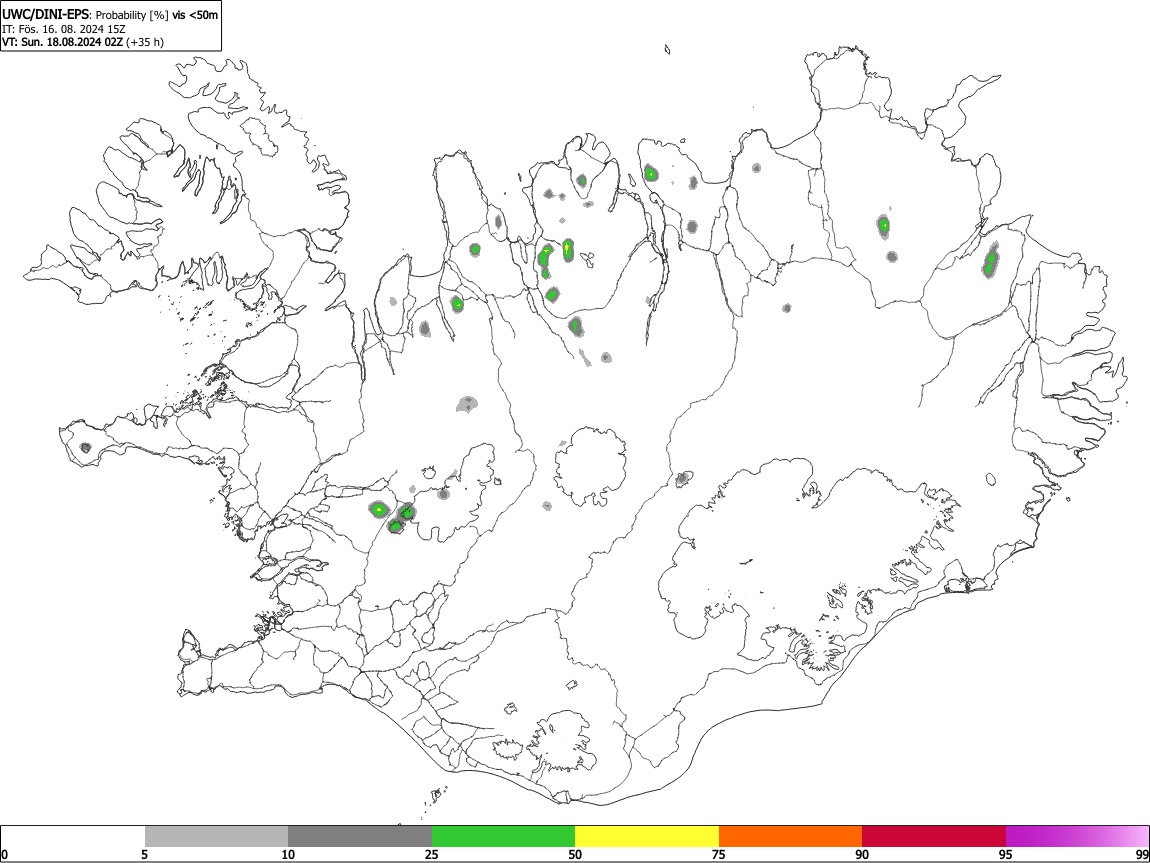Click the legend label '95'

[1006, 854]
